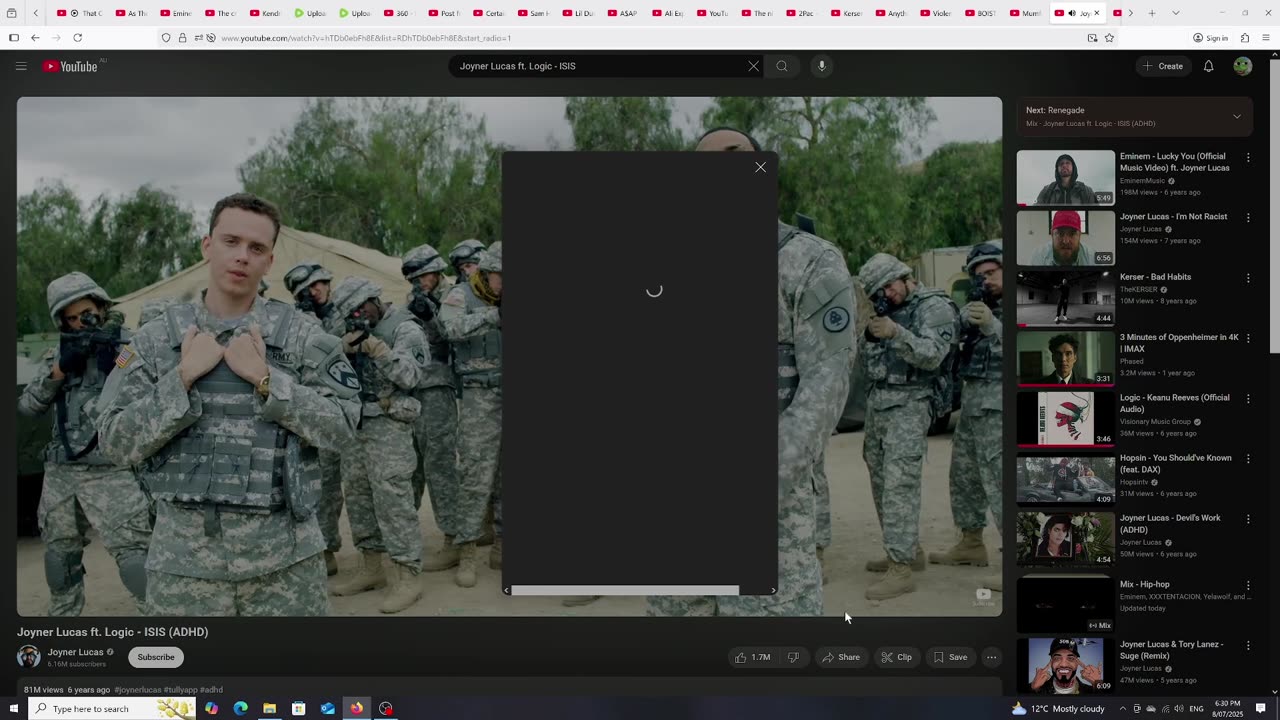This screenshot has width=1280, height=720.
Task: Switch to the ASAP browser tab
Action: click(622, 13)
